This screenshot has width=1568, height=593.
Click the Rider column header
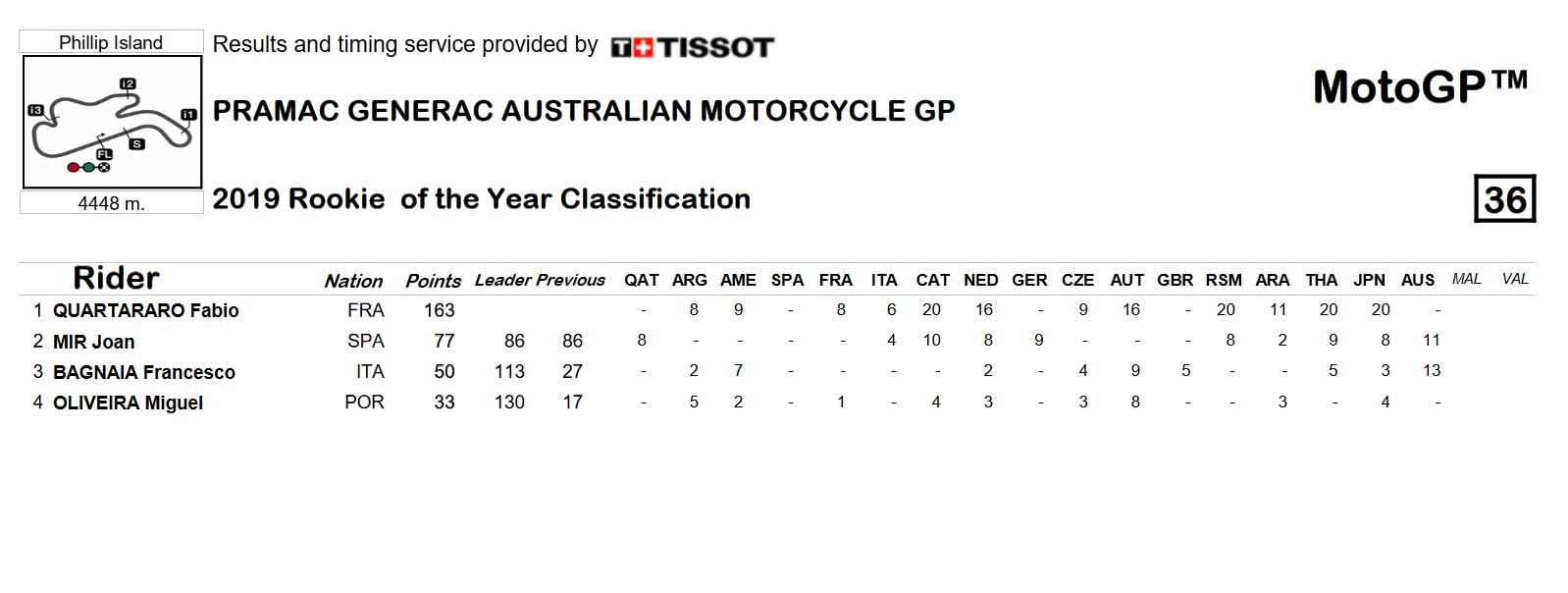(116, 278)
